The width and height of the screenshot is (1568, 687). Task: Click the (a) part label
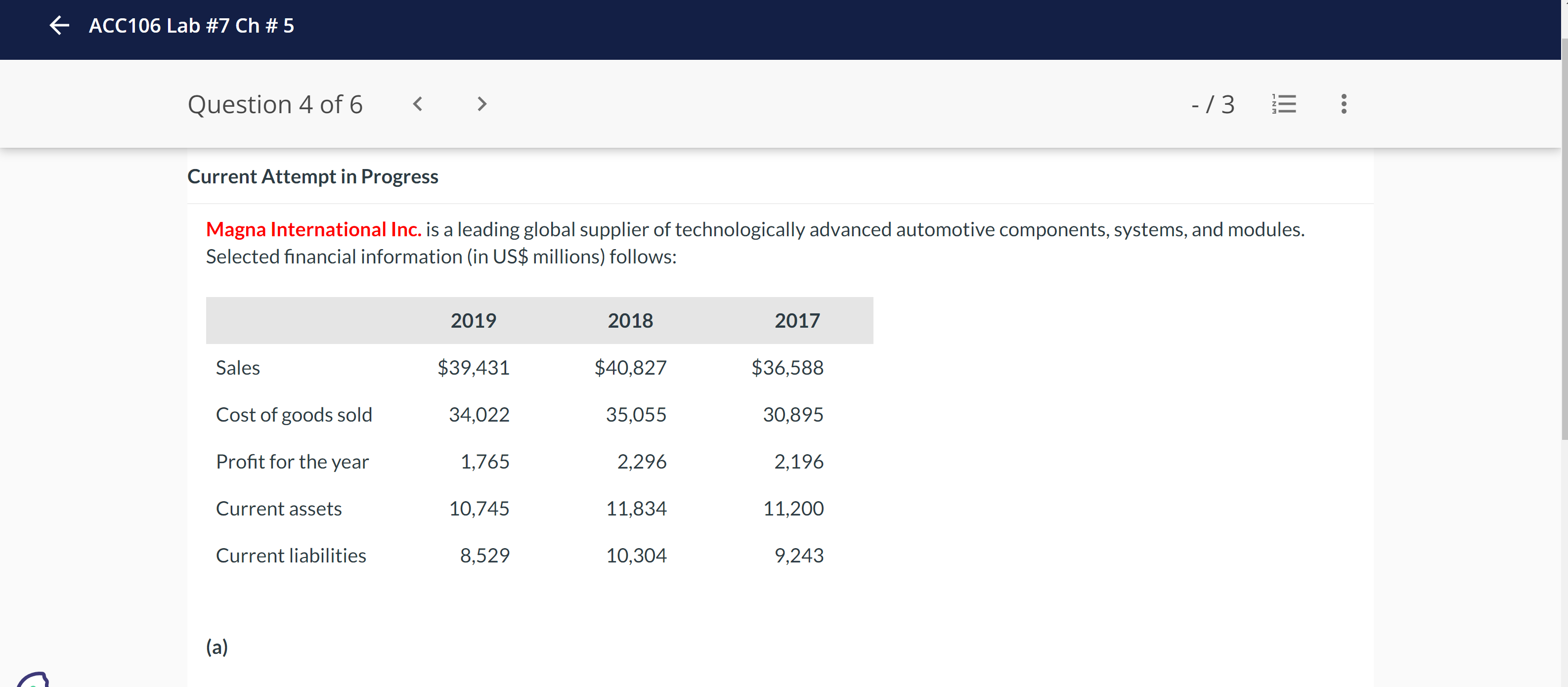217,647
